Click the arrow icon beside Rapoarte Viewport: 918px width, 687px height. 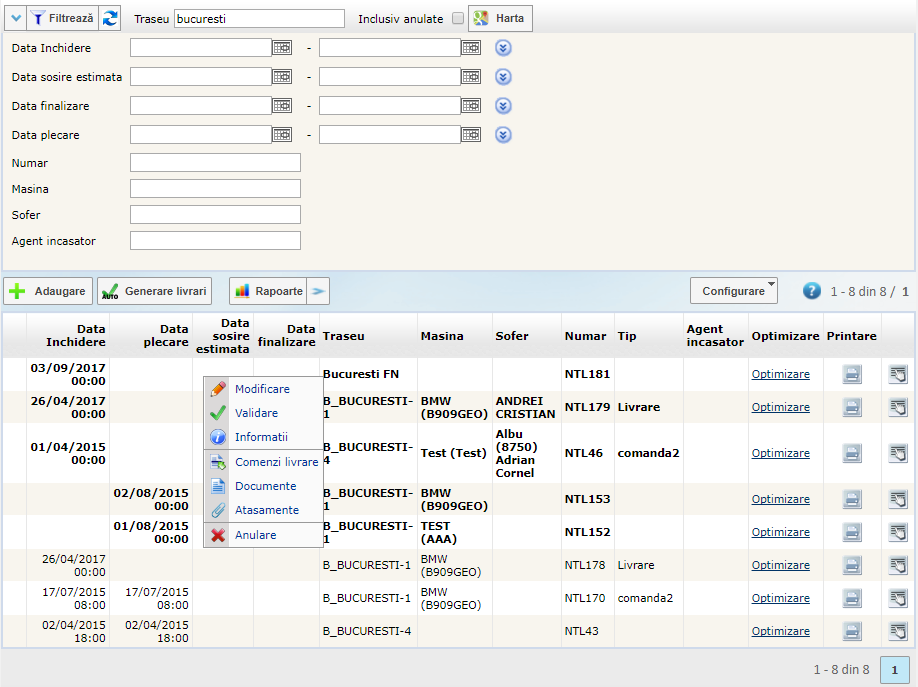tap(318, 291)
